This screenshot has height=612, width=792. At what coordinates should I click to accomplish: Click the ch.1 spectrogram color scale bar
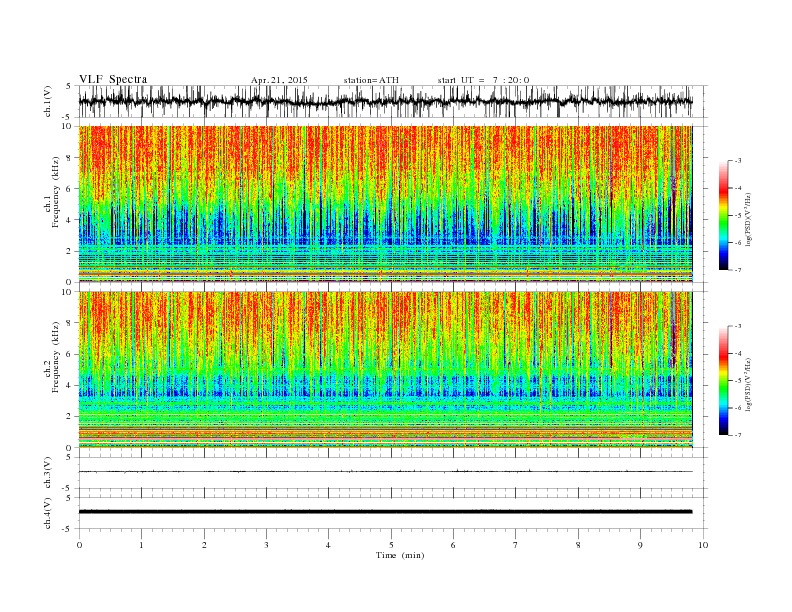click(x=723, y=215)
